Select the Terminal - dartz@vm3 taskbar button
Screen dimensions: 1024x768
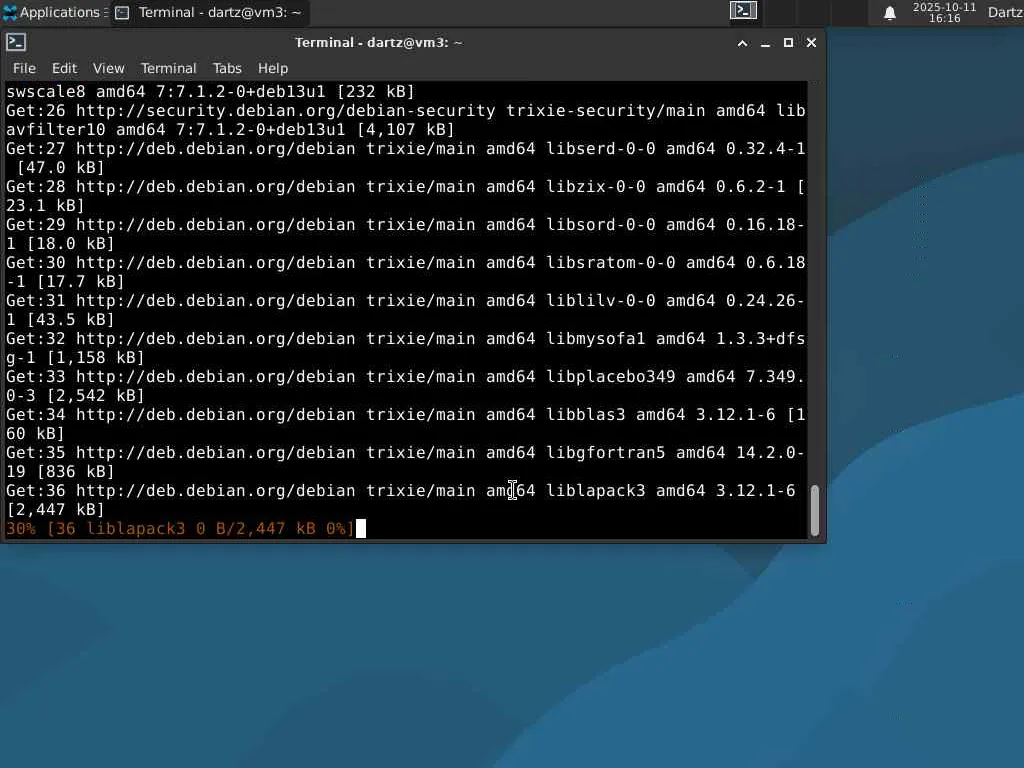coord(209,12)
